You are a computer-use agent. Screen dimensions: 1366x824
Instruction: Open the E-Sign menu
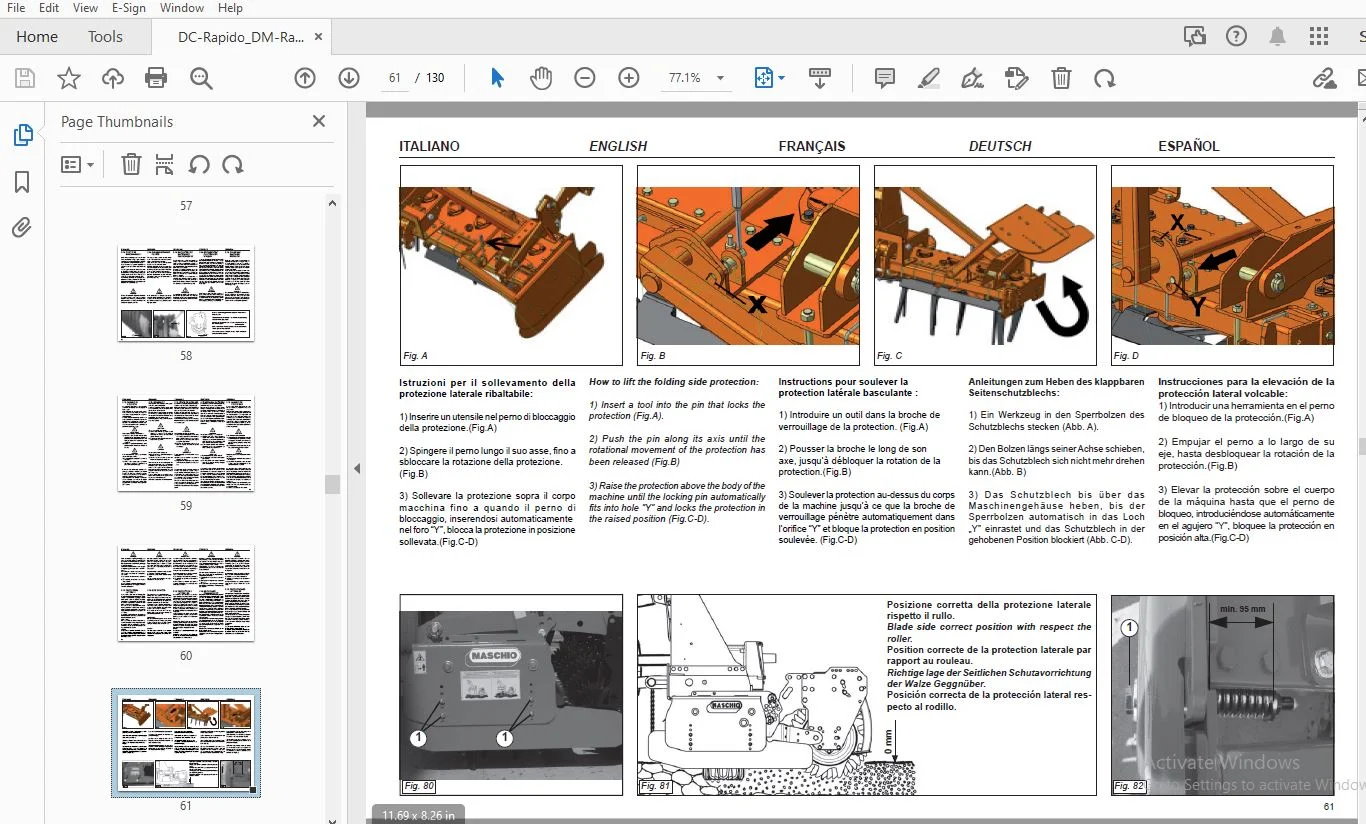pyautogui.click(x=129, y=8)
